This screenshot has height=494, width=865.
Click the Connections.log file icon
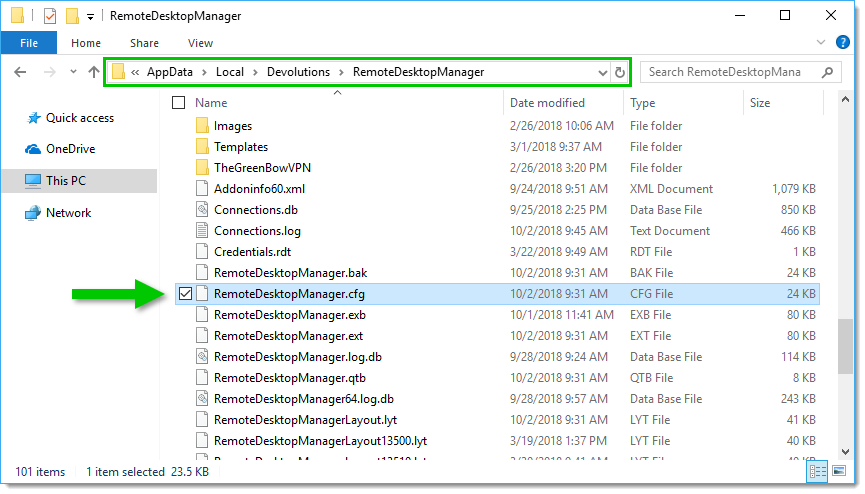pyautogui.click(x=202, y=230)
